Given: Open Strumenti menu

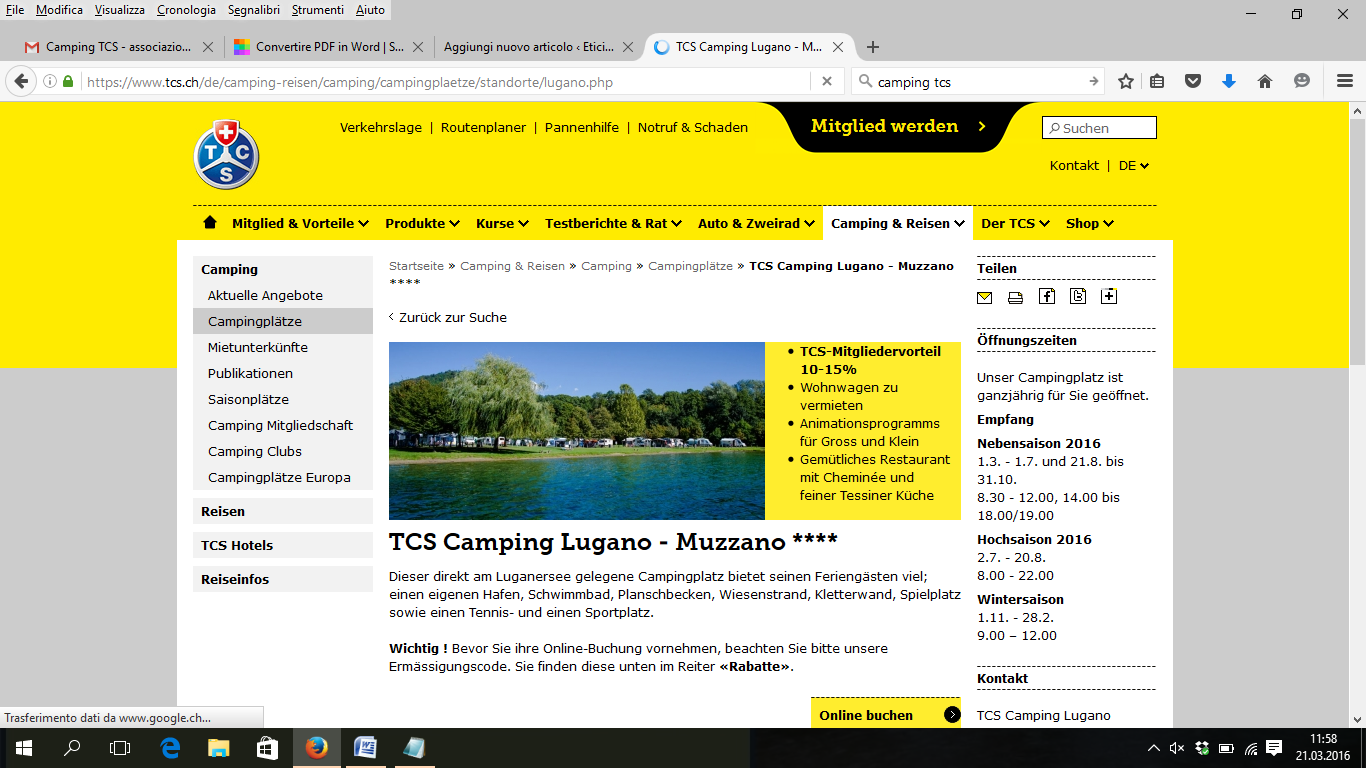Looking at the screenshot, I should point(317,10).
